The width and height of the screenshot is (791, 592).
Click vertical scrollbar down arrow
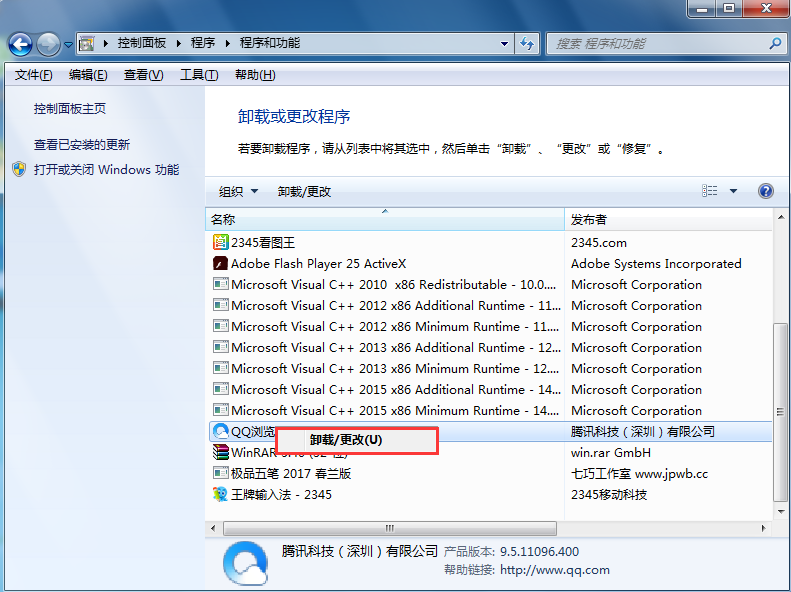[x=781, y=512]
